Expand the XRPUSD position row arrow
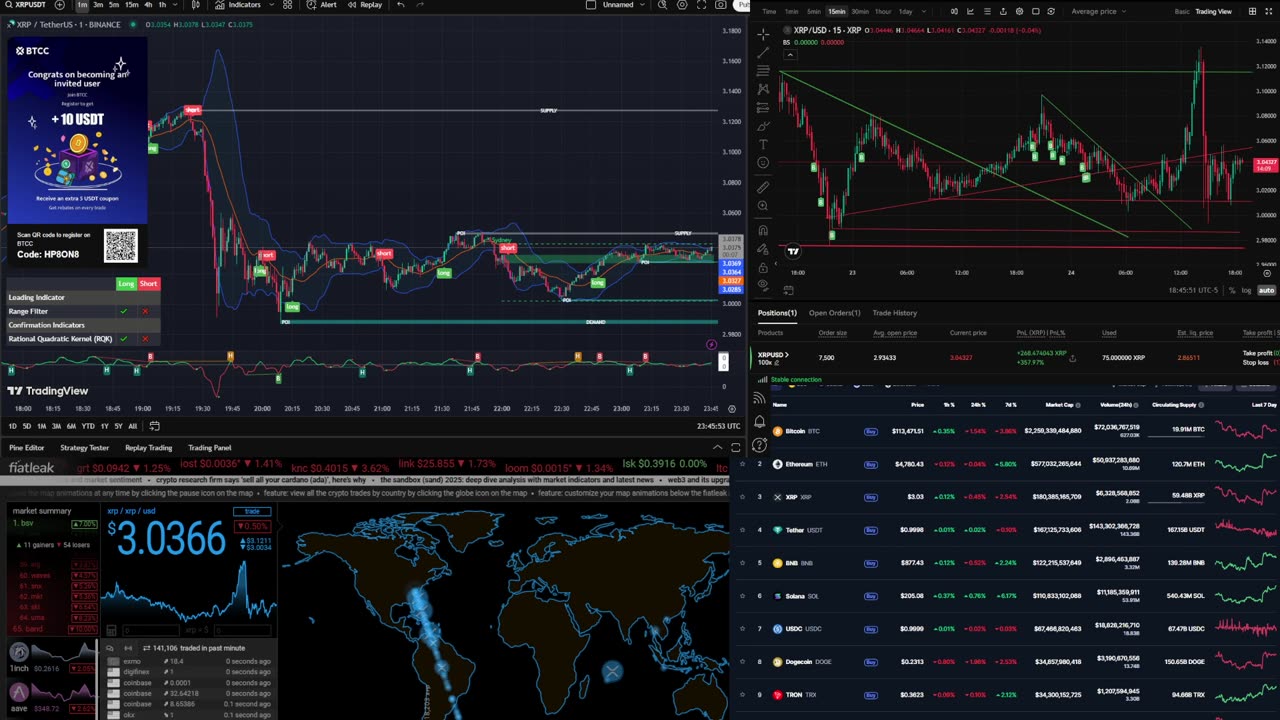 pos(787,354)
